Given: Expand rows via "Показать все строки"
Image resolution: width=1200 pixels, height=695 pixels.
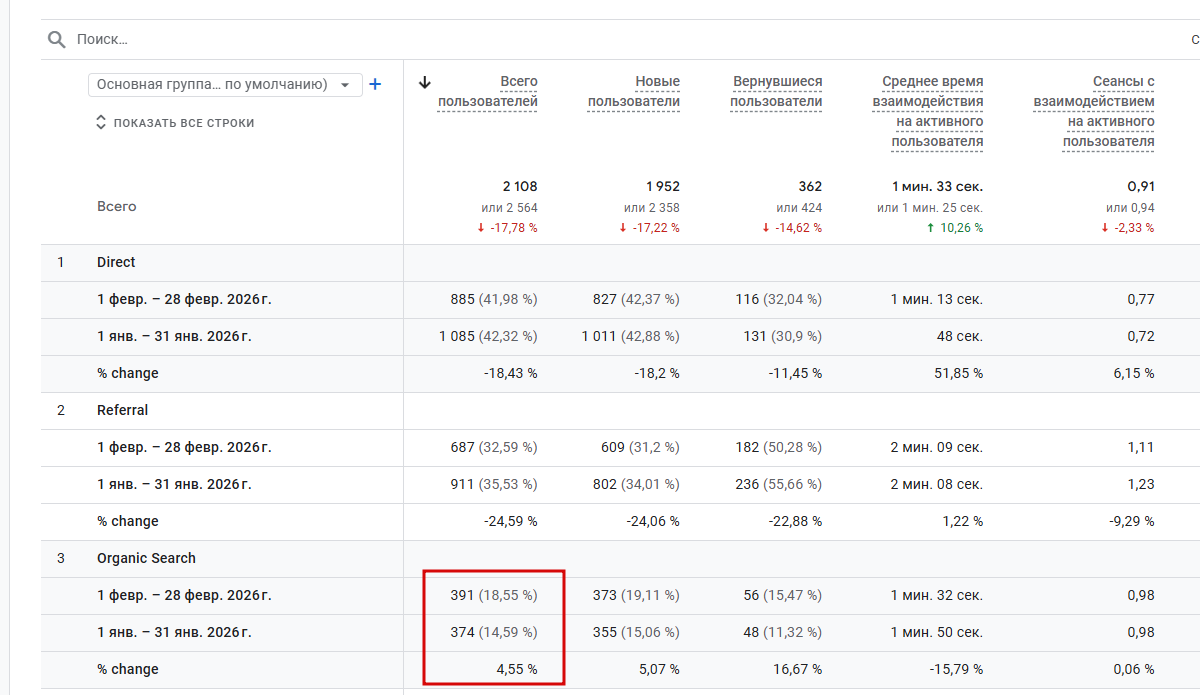Looking at the screenshot, I should tap(175, 123).
